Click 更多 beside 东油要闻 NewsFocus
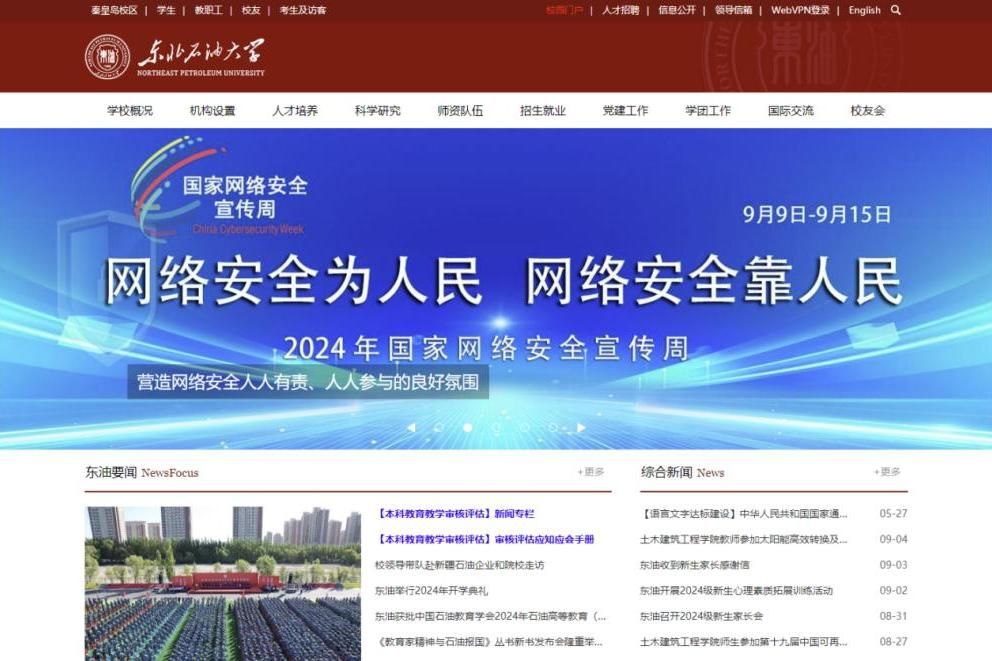Image resolution: width=992 pixels, height=661 pixels. click(591, 472)
